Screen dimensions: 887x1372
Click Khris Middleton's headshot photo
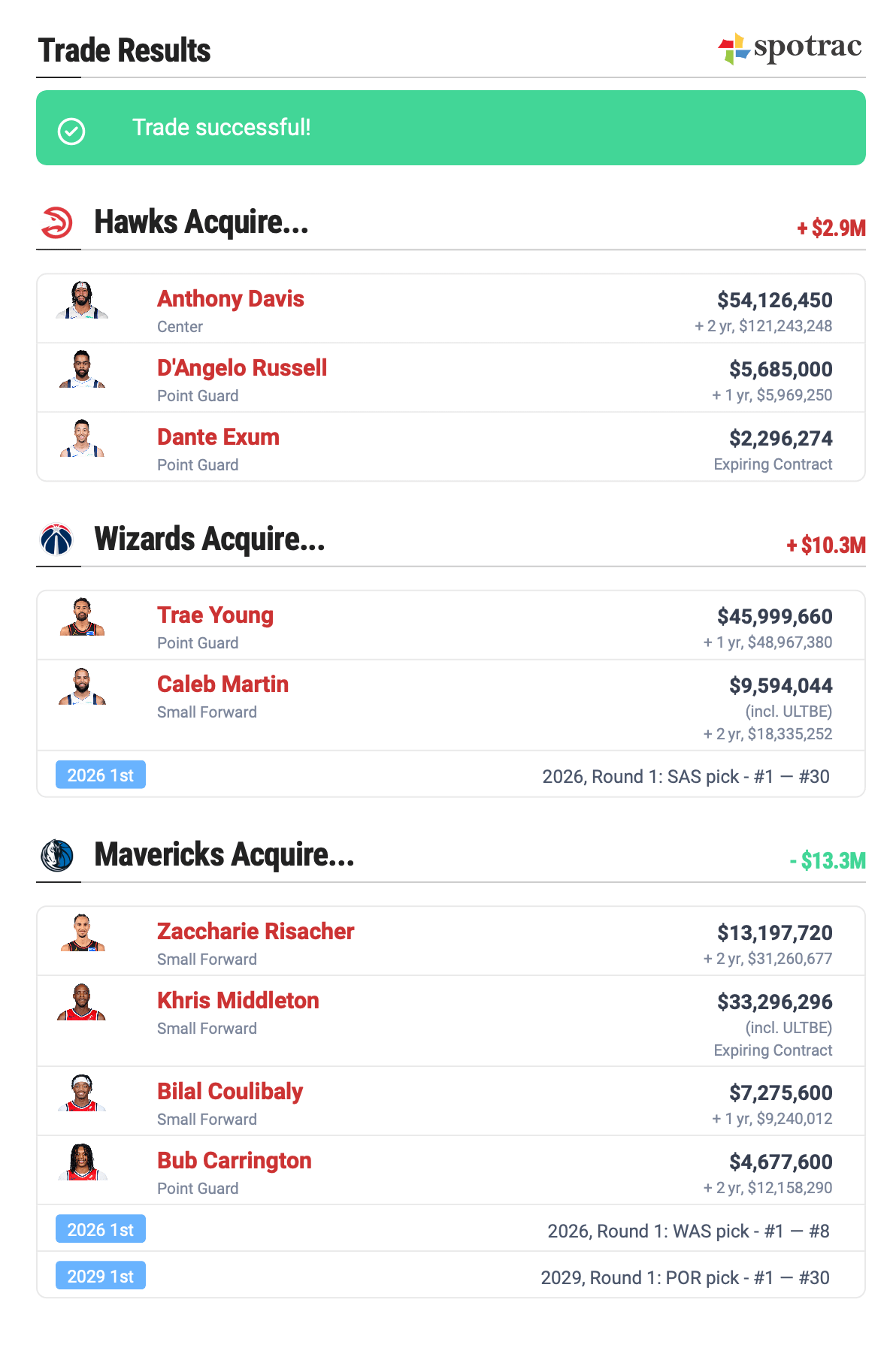[x=82, y=1002]
